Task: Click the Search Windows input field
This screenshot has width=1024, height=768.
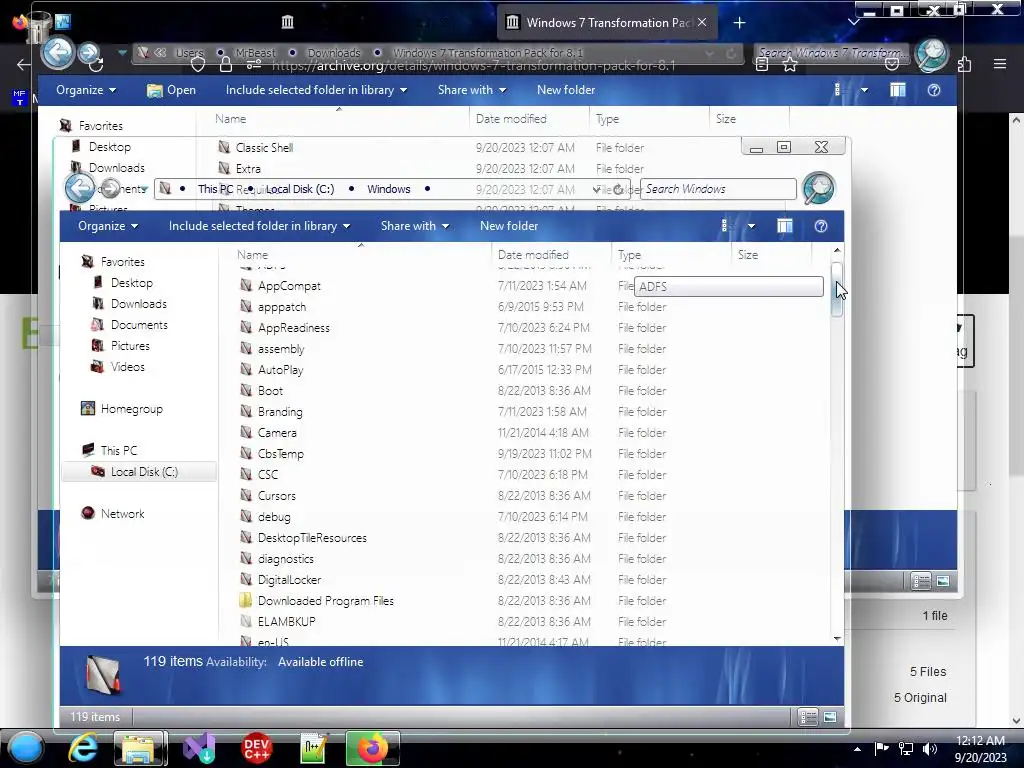Action: pos(718,189)
